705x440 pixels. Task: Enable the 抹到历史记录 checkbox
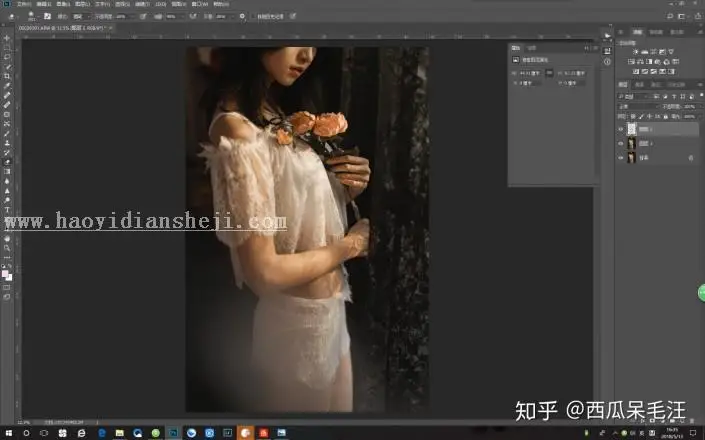click(x=253, y=16)
